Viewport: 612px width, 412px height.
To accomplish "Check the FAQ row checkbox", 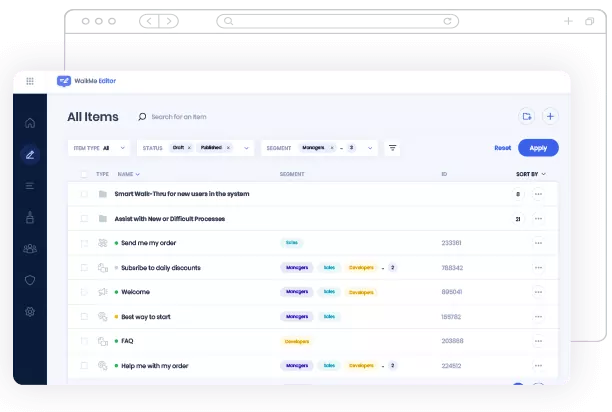I will [84, 341].
